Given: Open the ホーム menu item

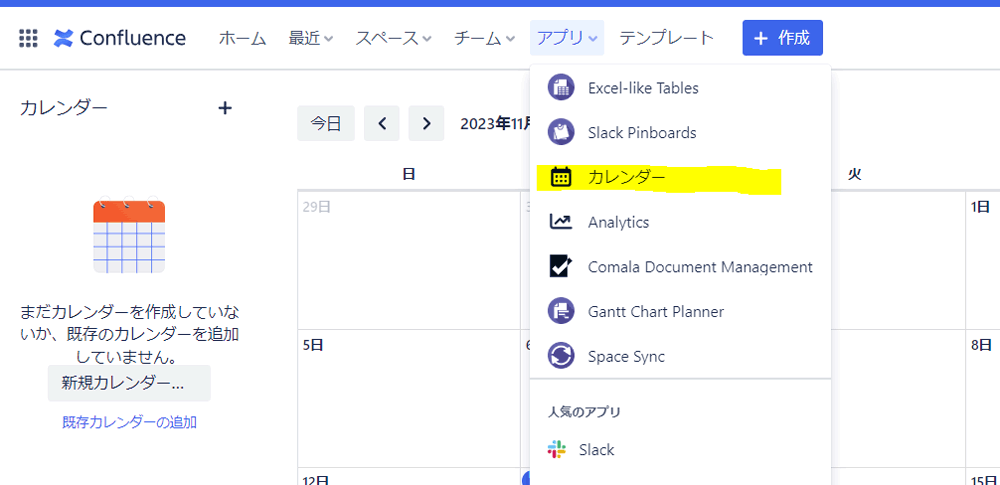Looking at the screenshot, I should [x=242, y=38].
